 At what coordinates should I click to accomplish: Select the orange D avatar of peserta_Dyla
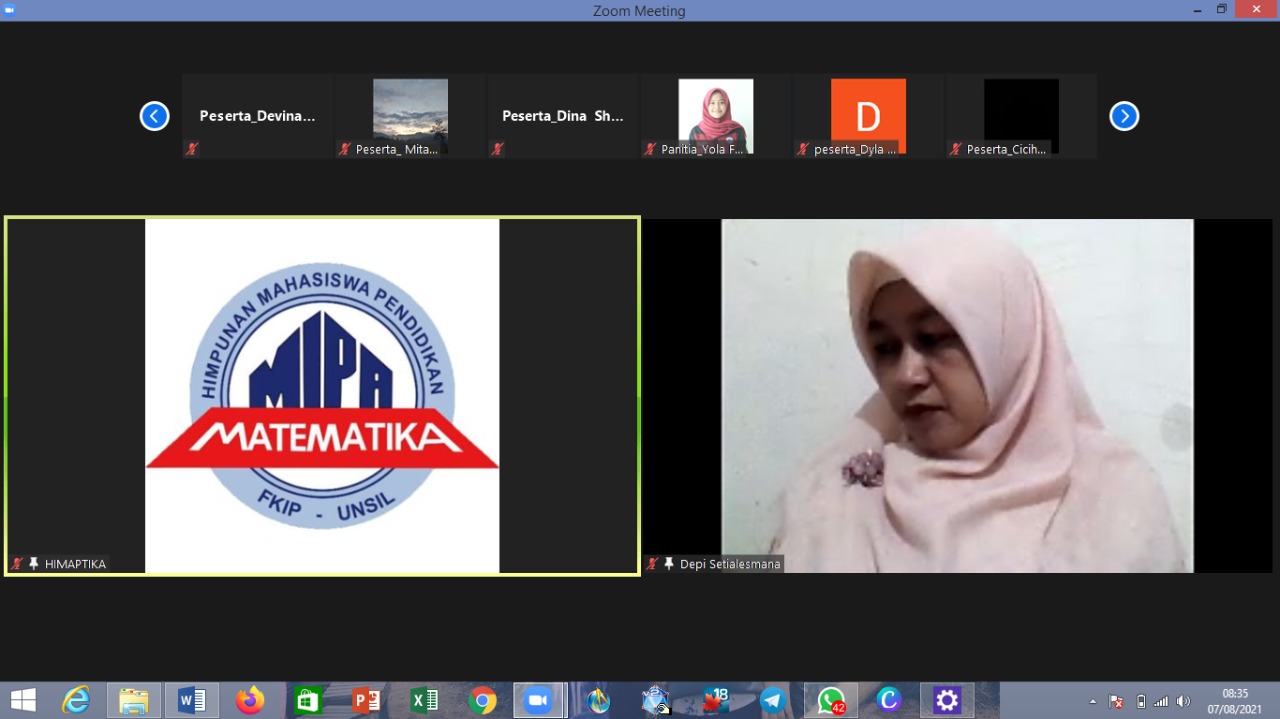[x=868, y=110]
